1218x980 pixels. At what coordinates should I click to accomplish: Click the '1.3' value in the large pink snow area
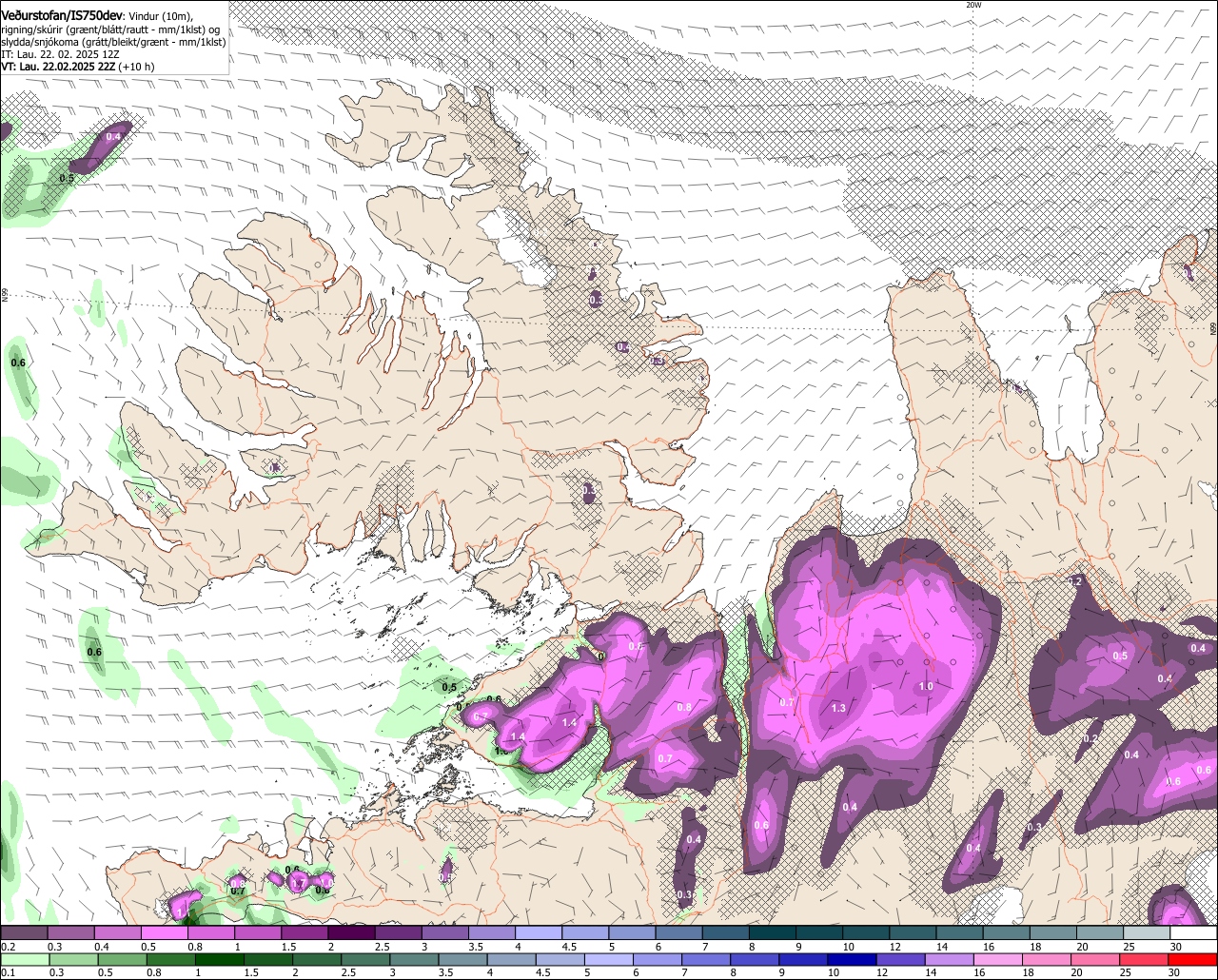[x=838, y=708]
